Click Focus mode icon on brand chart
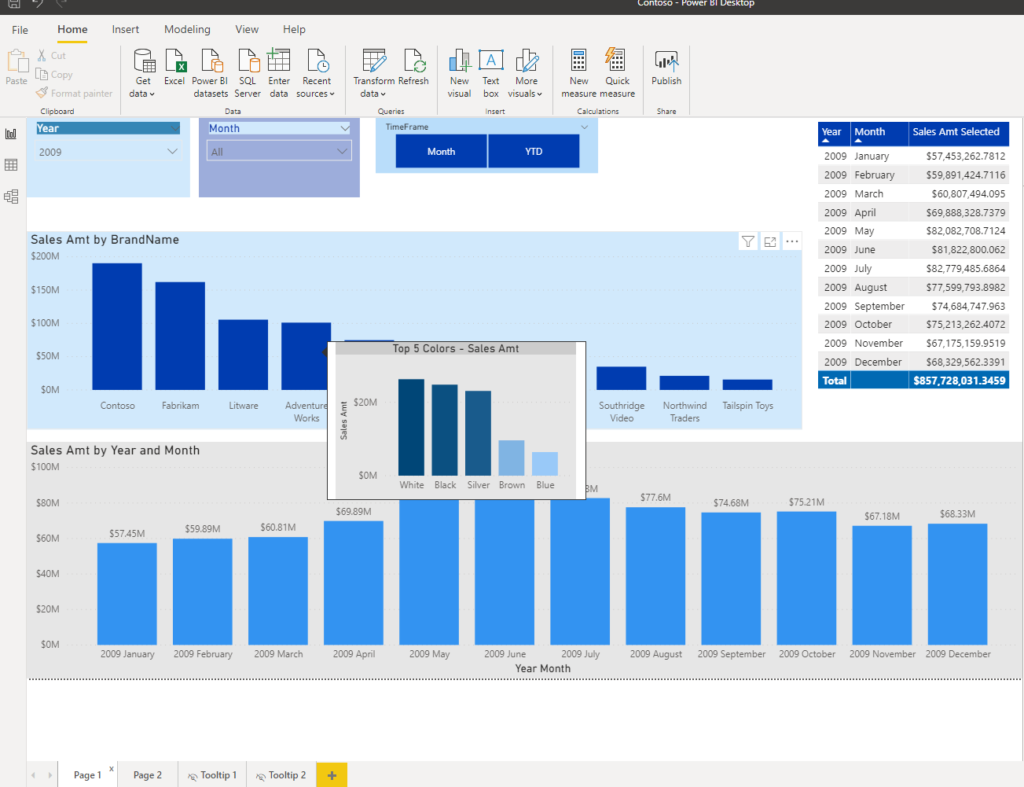This screenshot has height=787, width=1024. (x=770, y=242)
